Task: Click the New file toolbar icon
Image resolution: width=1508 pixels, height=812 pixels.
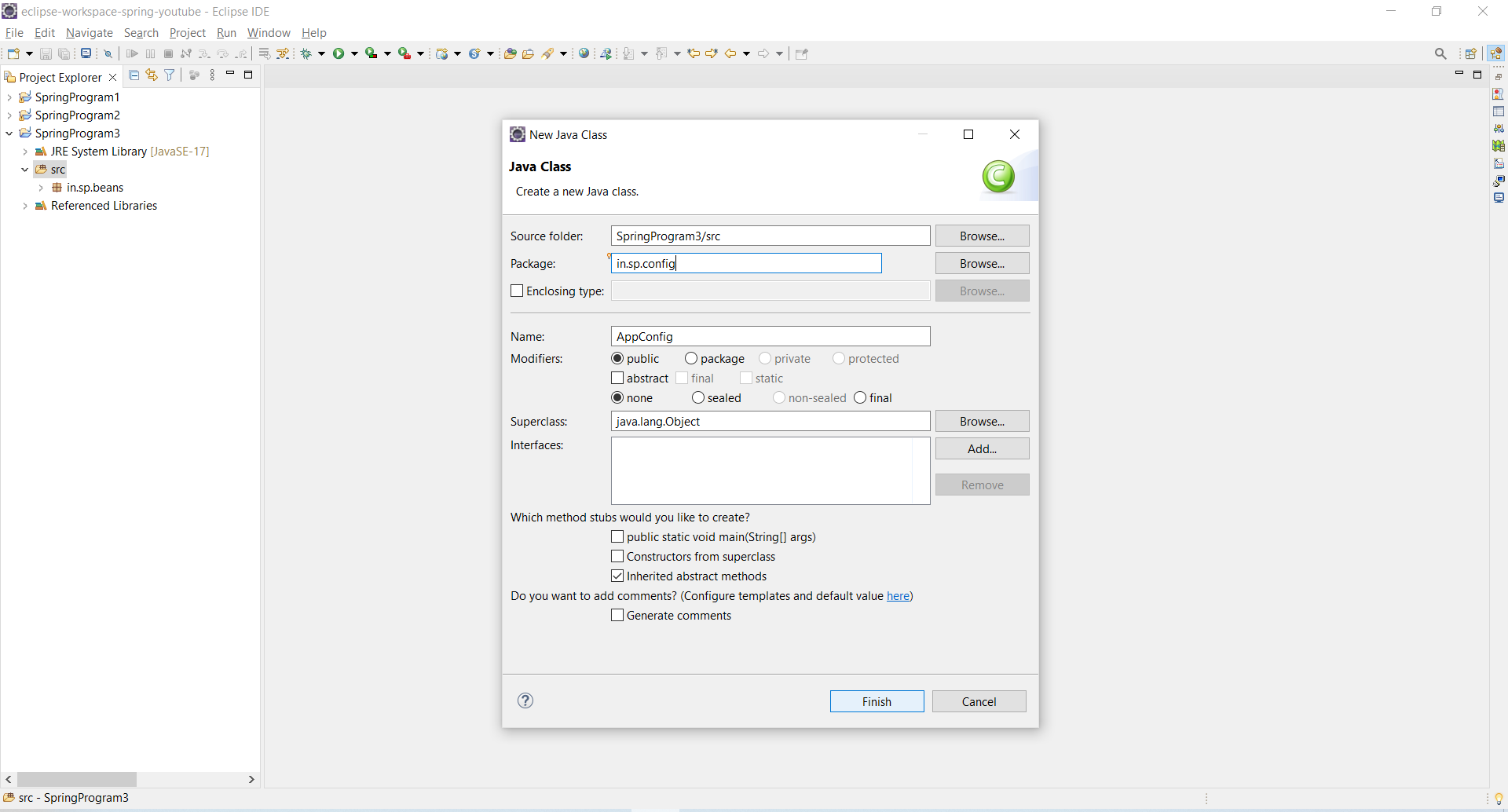Action: (13, 53)
